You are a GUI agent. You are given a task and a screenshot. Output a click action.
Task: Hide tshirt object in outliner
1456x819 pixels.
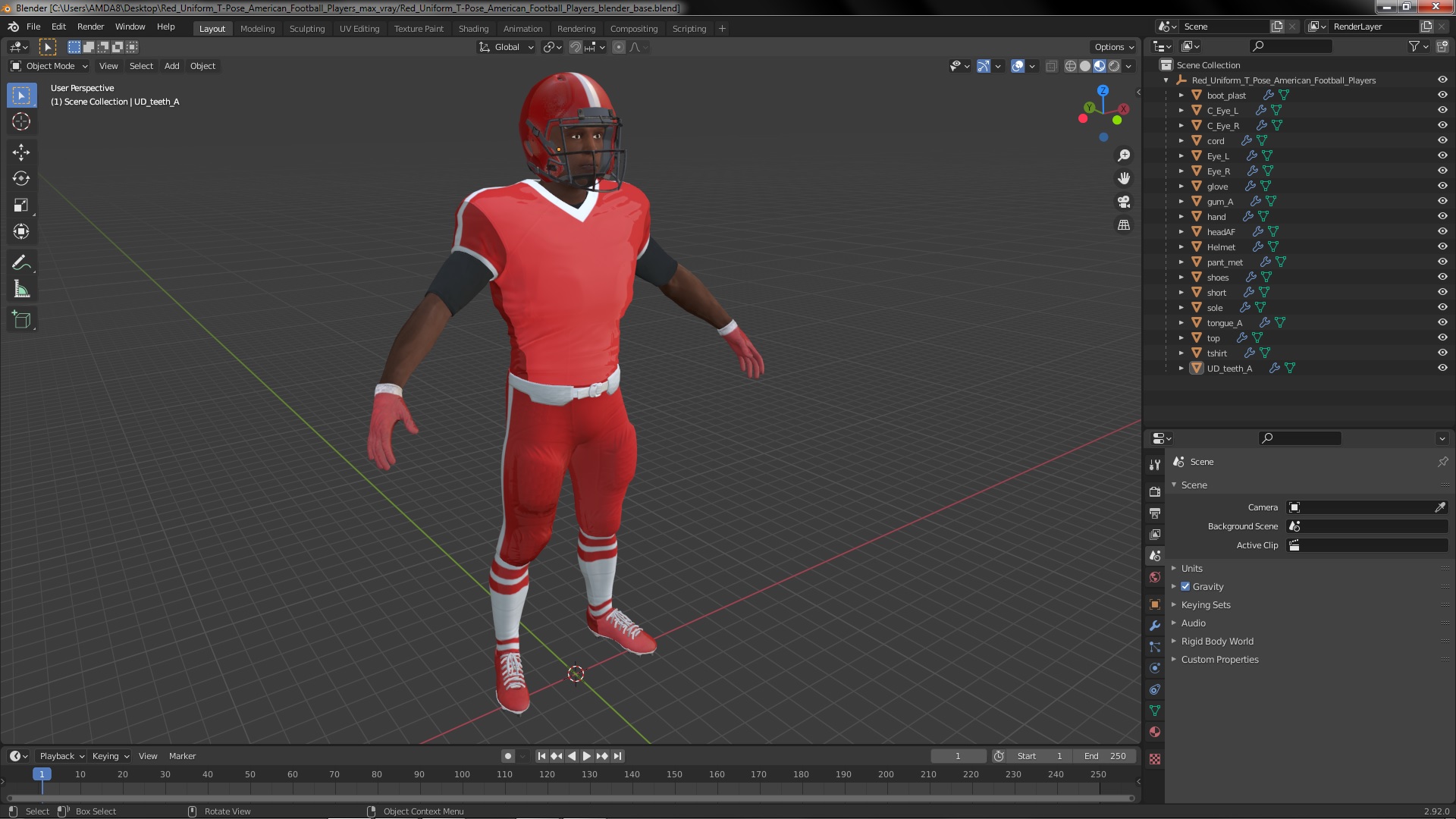[1442, 353]
